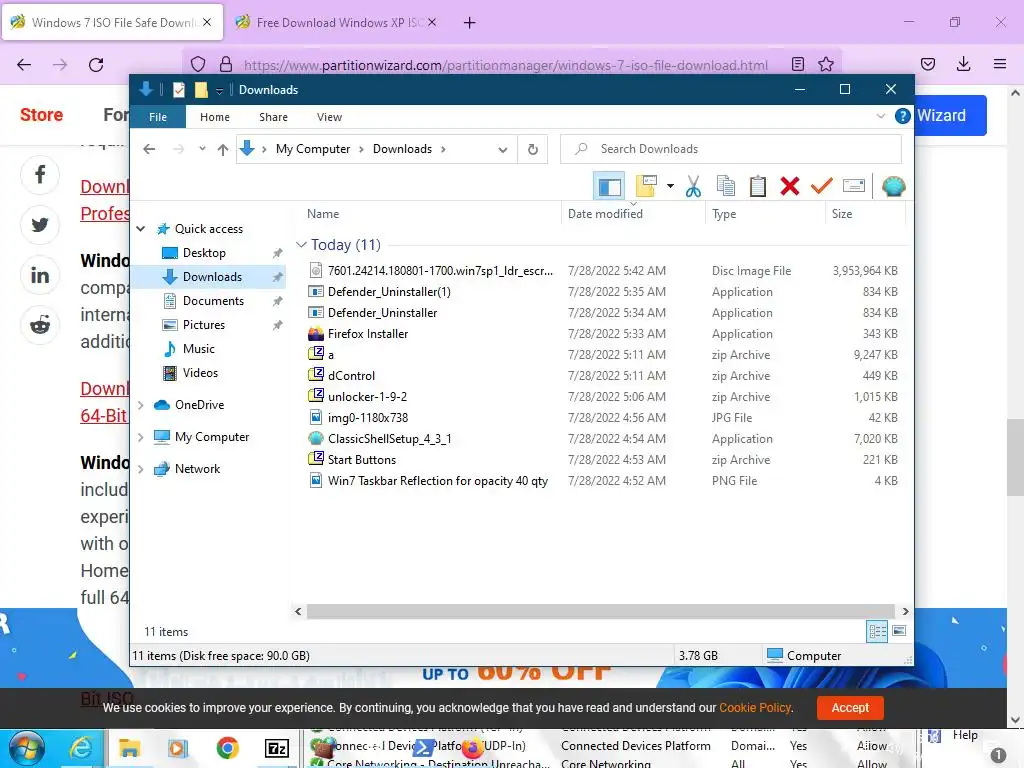Open the Share ribbon tab
Viewport: 1024px width, 768px height.
(x=273, y=117)
